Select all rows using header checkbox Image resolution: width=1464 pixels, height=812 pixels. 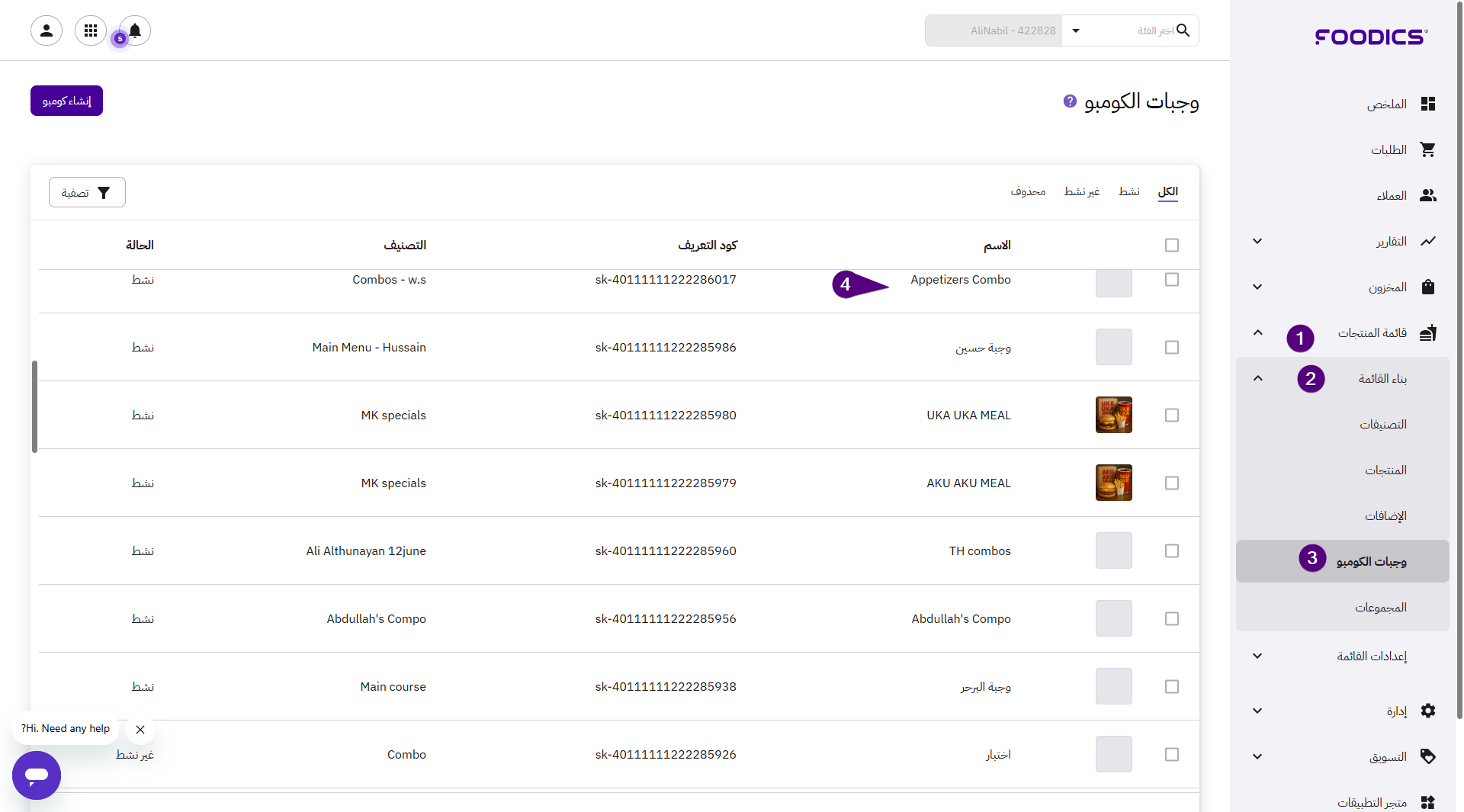tap(1172, 246)
